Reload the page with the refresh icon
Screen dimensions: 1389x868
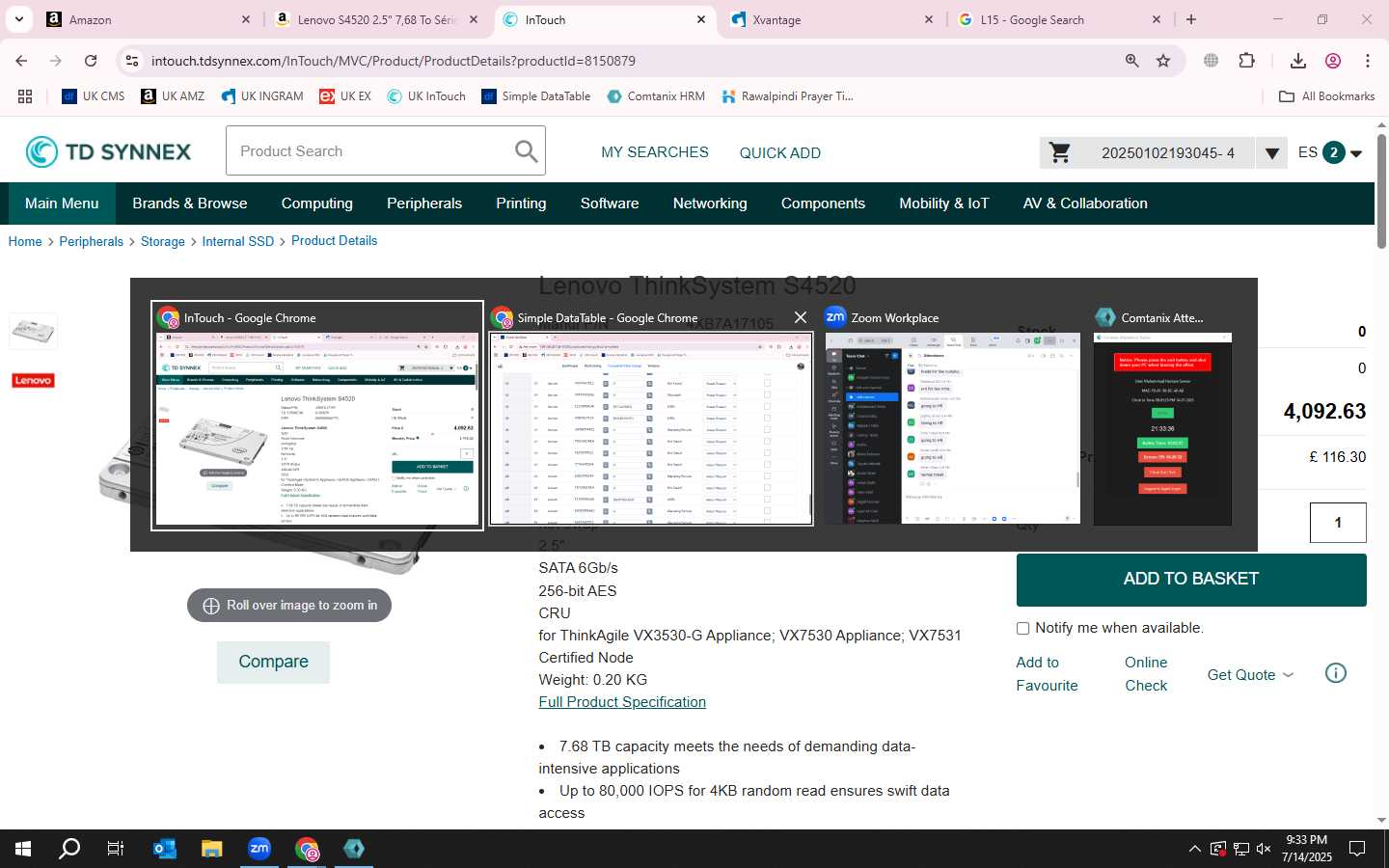[91, 61]
